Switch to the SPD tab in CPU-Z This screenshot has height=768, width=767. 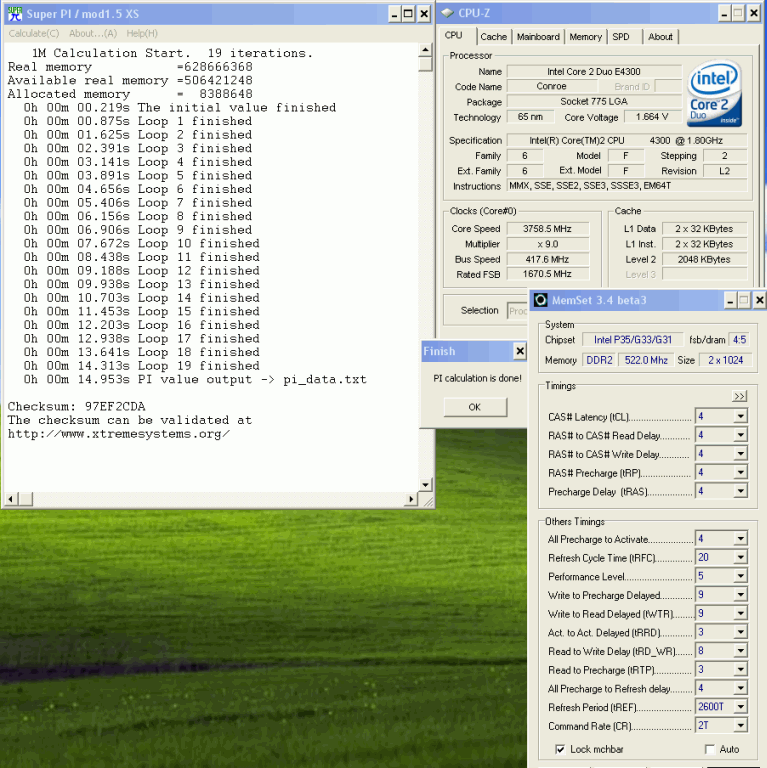point(621,37)
